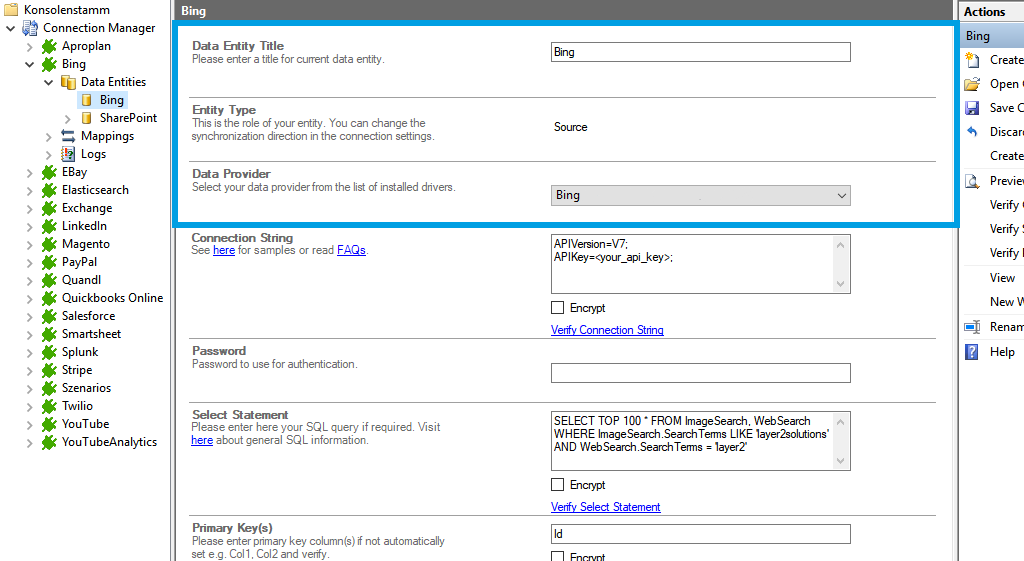Select YouTubeAnalytics in the connection tree
1024x561 pixels.
(x=109, y=442)
